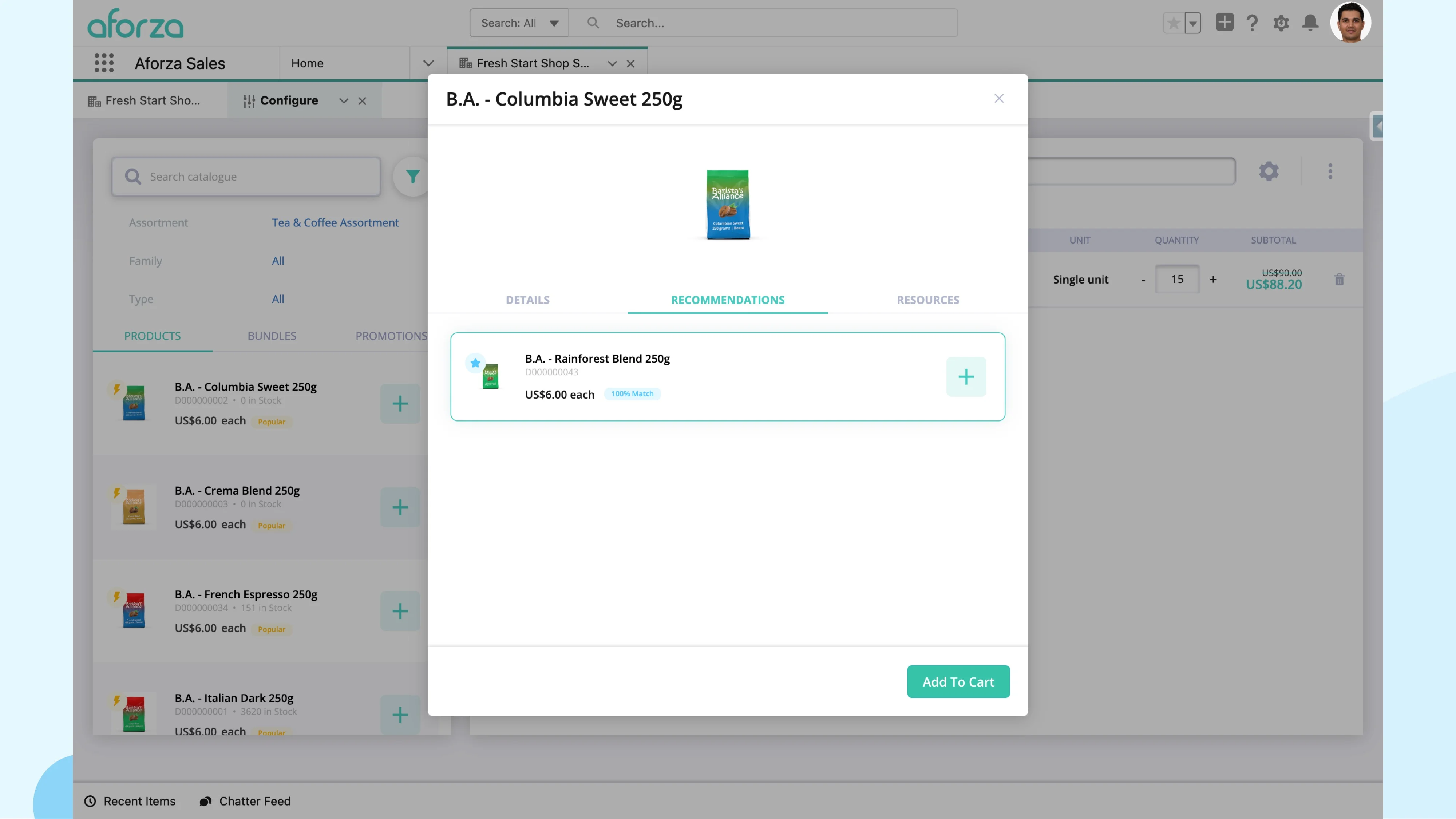Click the Type All filter value

click(x=278, y=299)
